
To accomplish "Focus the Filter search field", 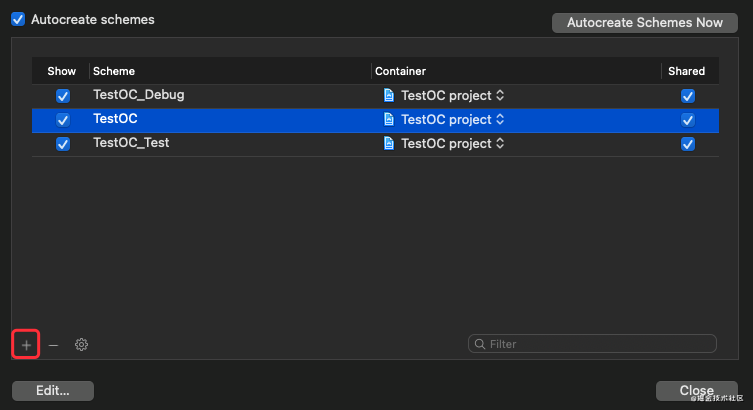I will click(x=592, y=344).
